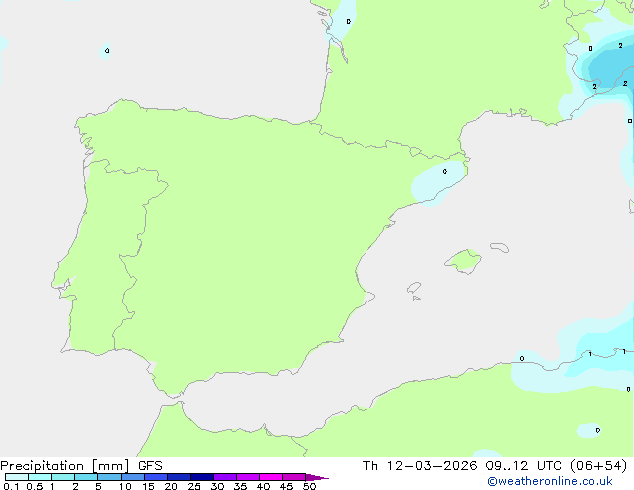Click the '0.5' legend label

tap(34, 486)
